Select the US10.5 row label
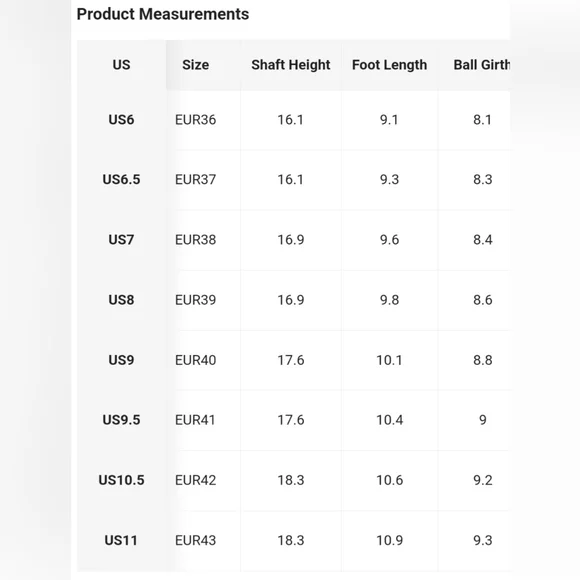Screen dimensions: 580x580 pyautogui.click(x=121, y=480)
